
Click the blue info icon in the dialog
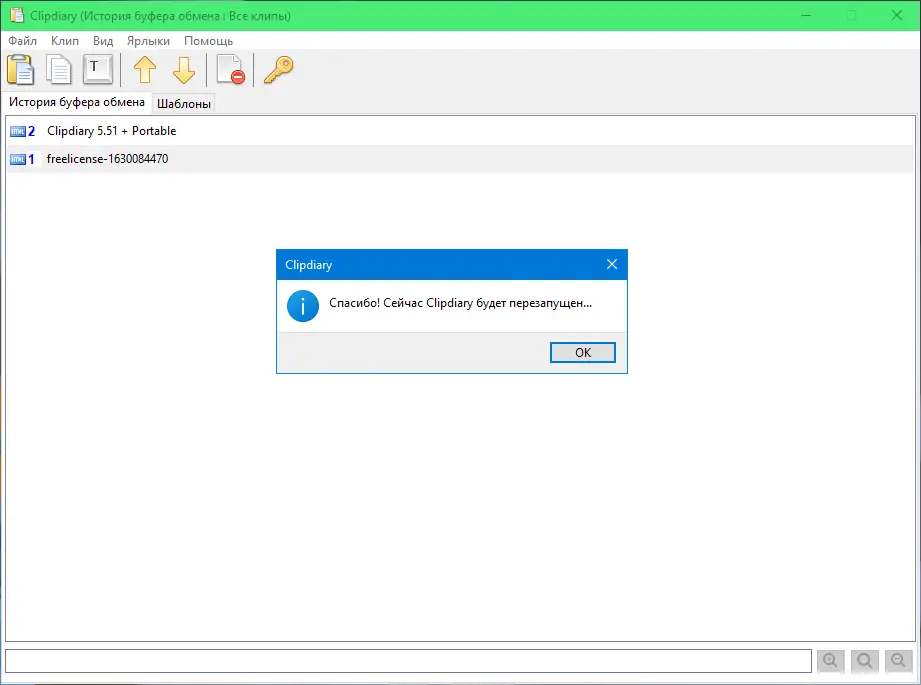click(302, 305)
